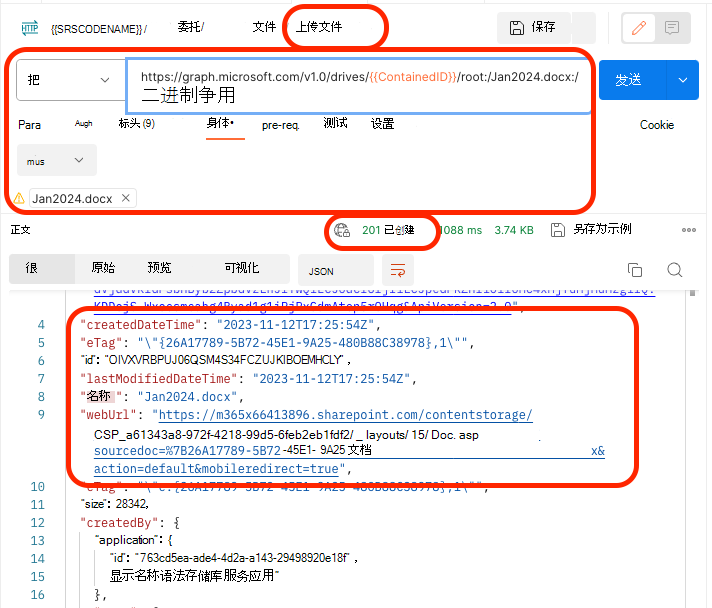Screen dimensions: 712x608
Task: Click the 3.74 KB response size
Action: [x=514, y=230]
